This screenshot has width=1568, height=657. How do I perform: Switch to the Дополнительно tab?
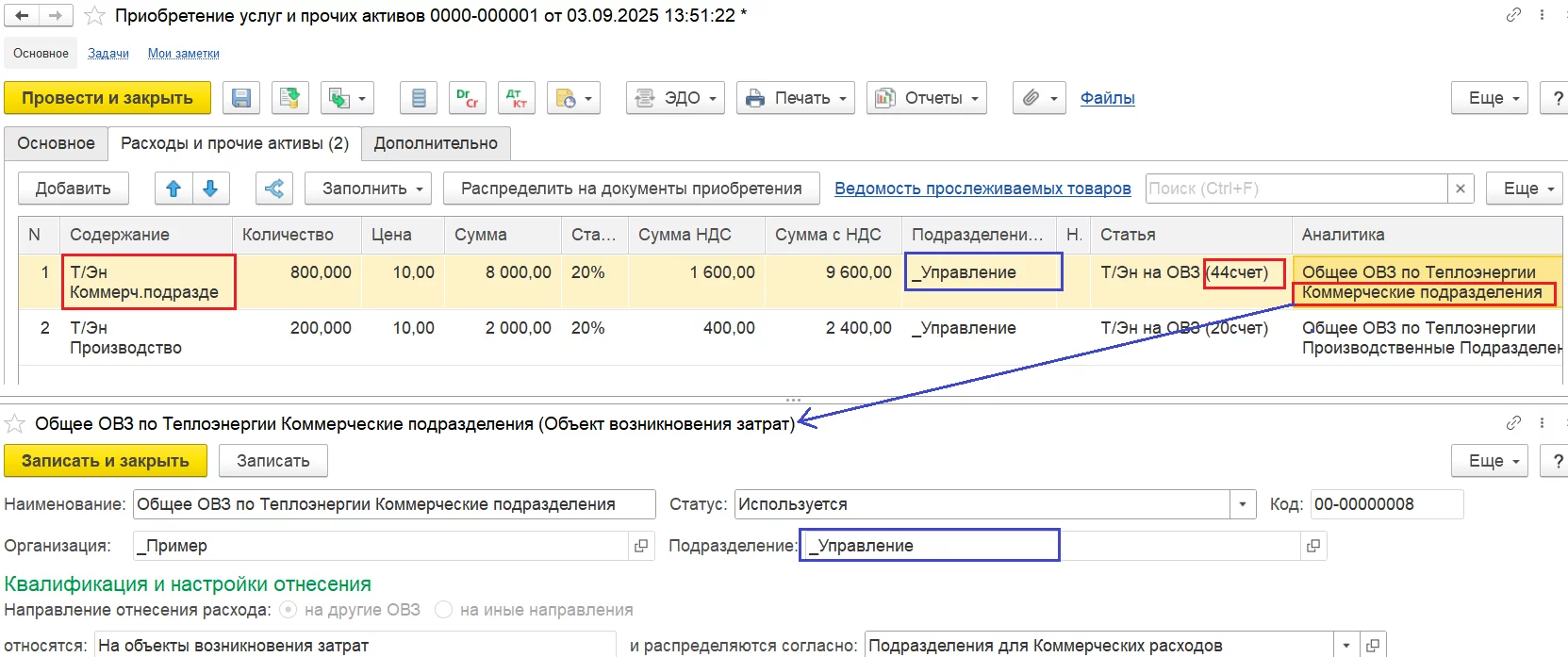pyautogui.click(x=436, y=143)
